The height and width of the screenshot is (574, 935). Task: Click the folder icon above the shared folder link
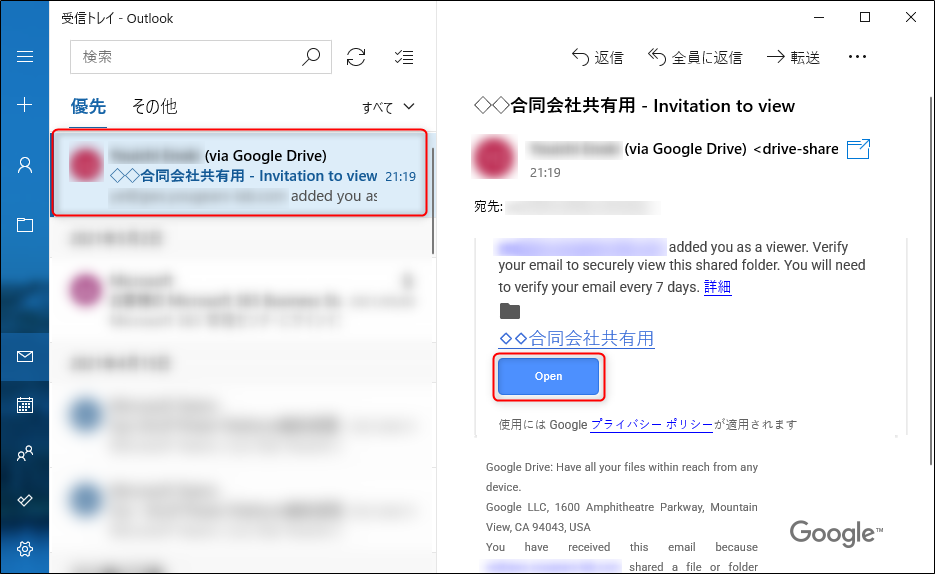pos(510,311)
